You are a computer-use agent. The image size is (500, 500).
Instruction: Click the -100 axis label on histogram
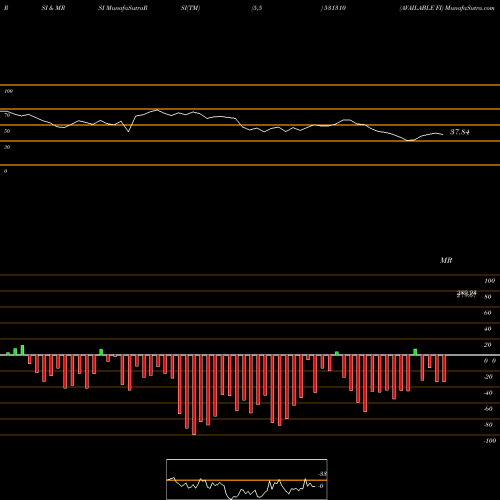coord(490,441)
